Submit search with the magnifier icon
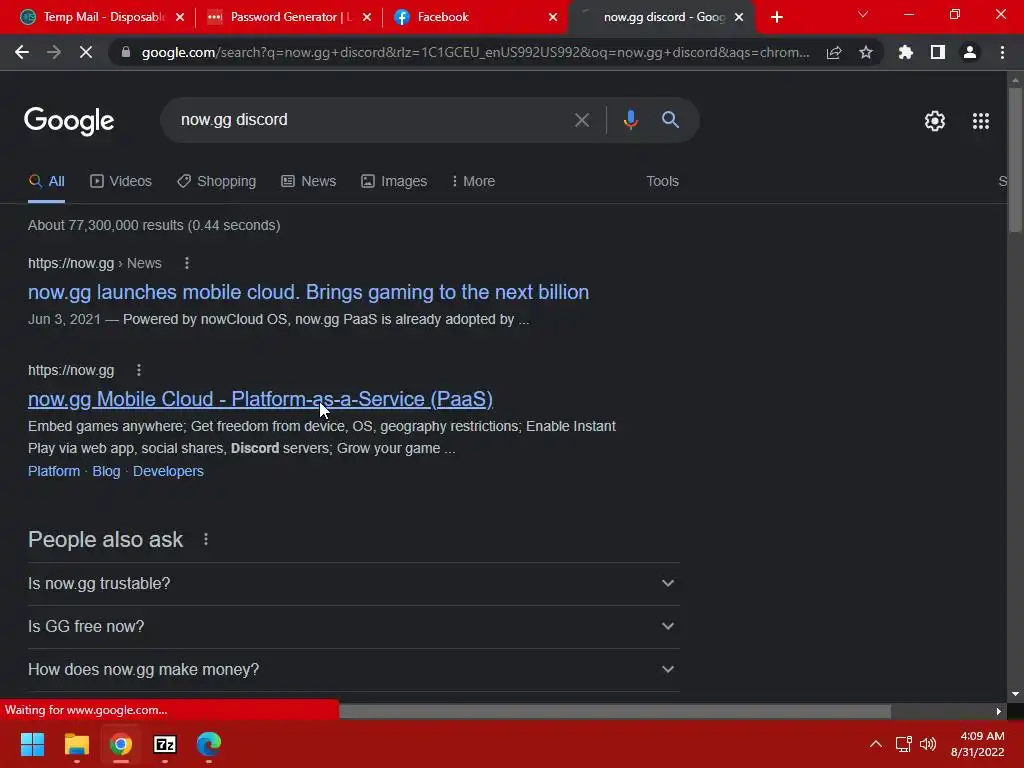Screen dimensions: 1024x768 point(670,120)
